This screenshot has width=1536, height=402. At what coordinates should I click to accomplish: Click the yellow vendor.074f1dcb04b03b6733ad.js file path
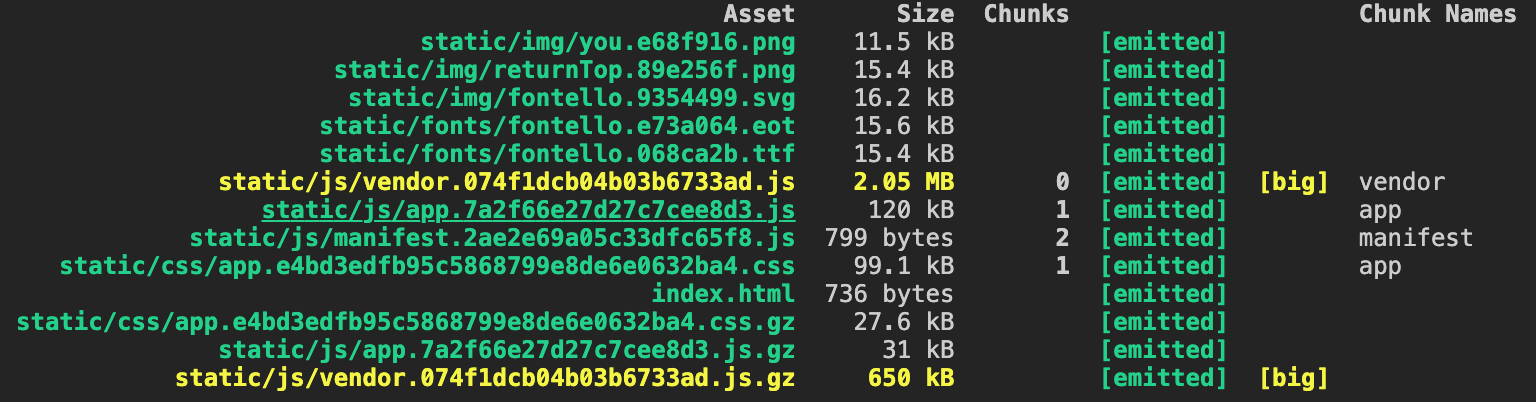507,182
